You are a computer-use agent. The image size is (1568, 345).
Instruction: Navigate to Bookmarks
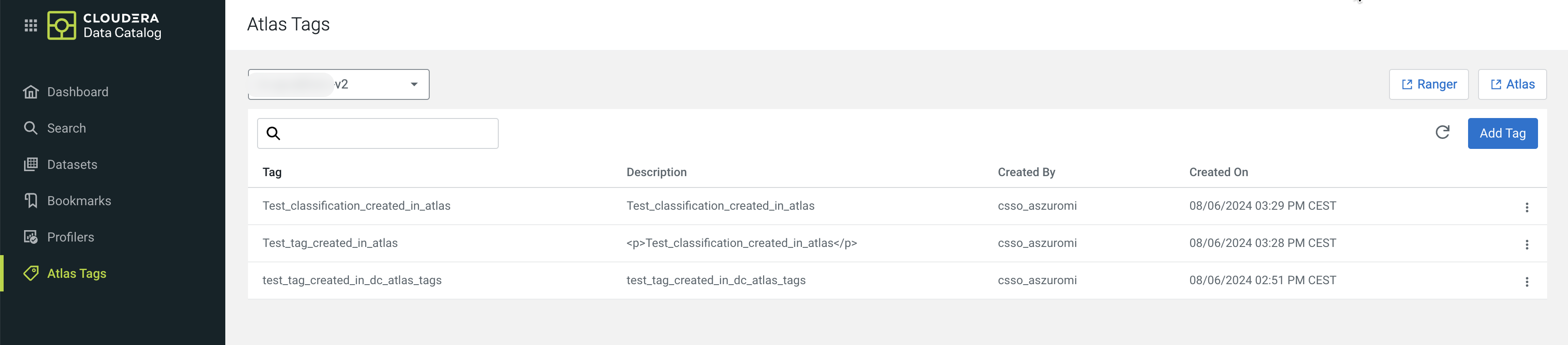(79, 201)
